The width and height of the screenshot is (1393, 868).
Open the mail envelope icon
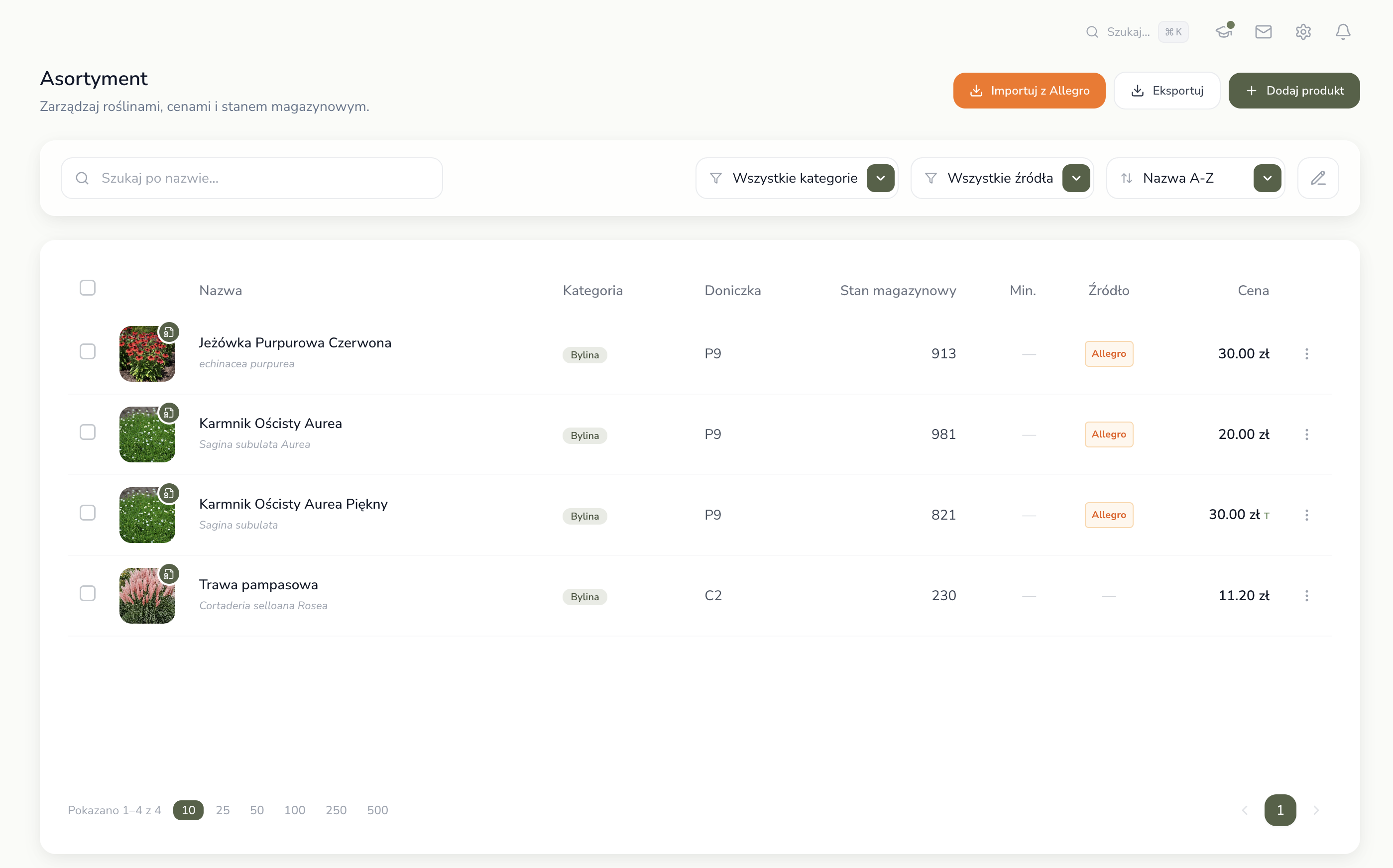(1263, 31)
